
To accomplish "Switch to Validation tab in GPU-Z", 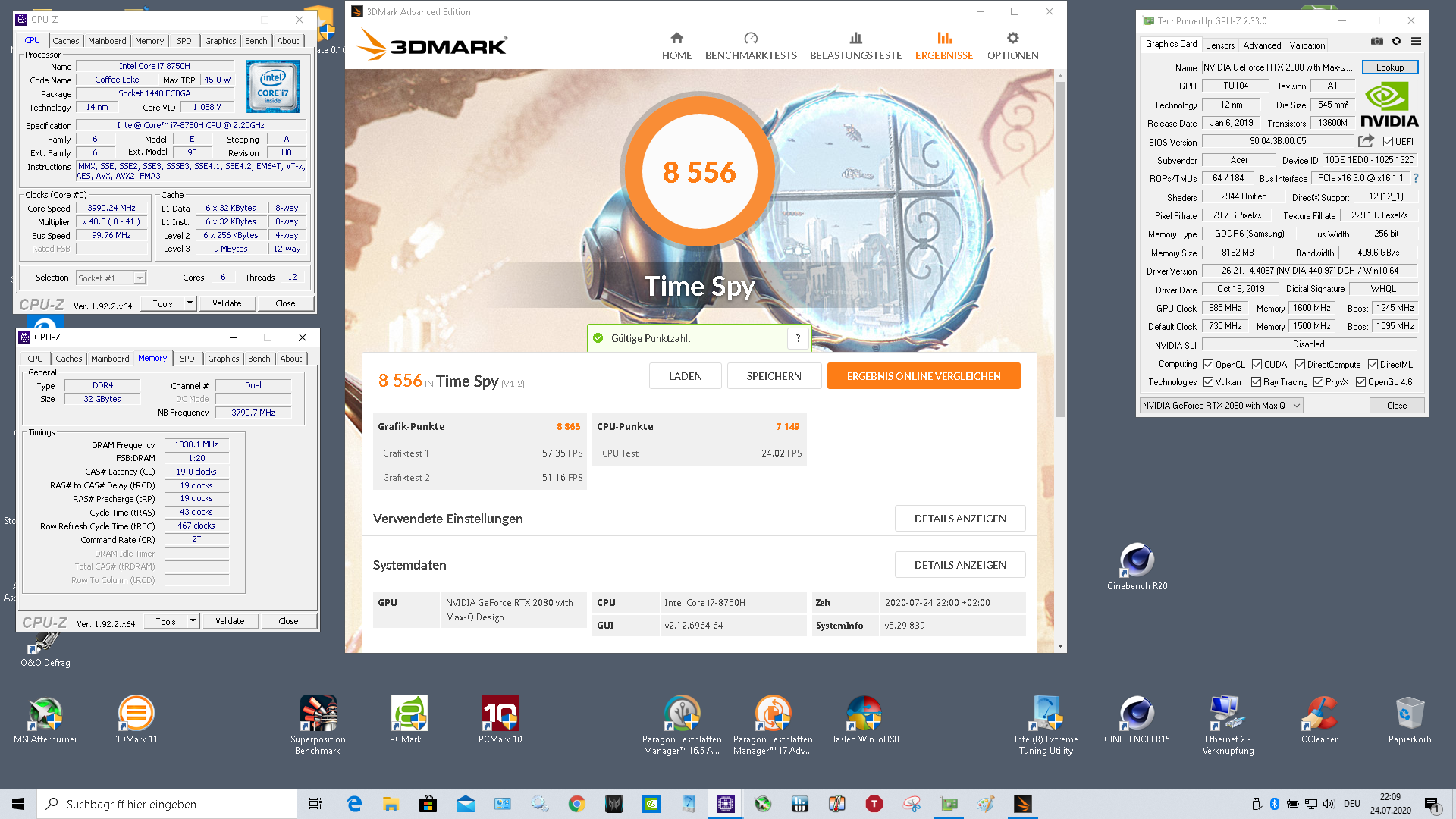I will pyautogui.click(x=1307, y=45).
